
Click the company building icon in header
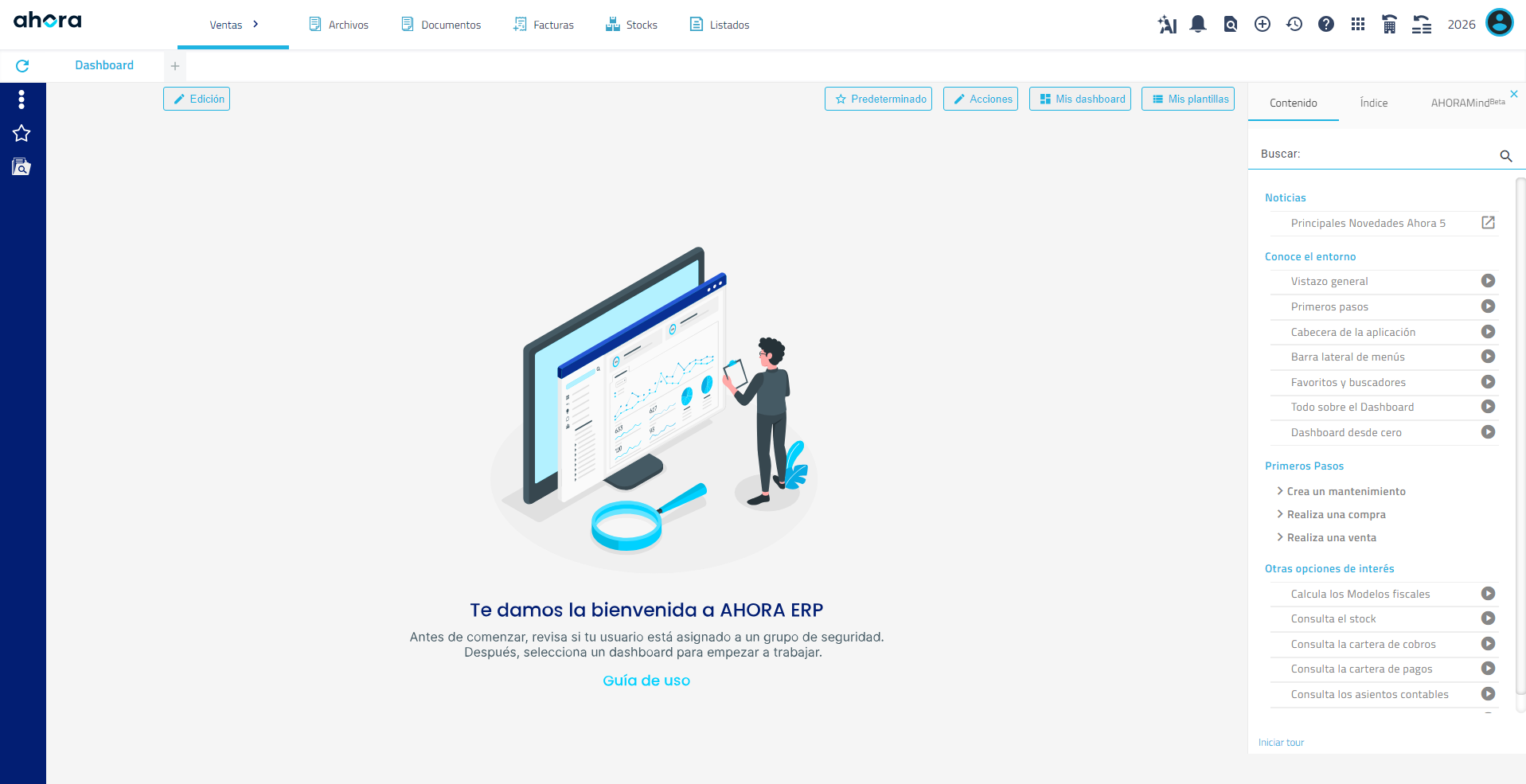[1390, 25]
